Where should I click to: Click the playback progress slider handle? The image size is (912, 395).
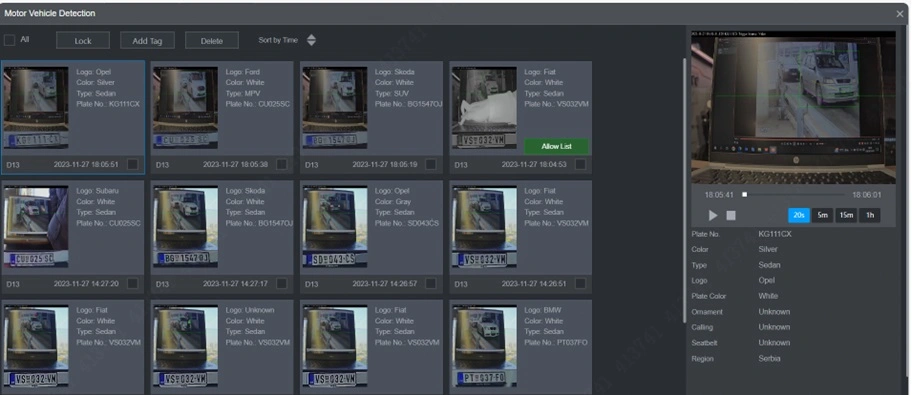pos(744,195)
